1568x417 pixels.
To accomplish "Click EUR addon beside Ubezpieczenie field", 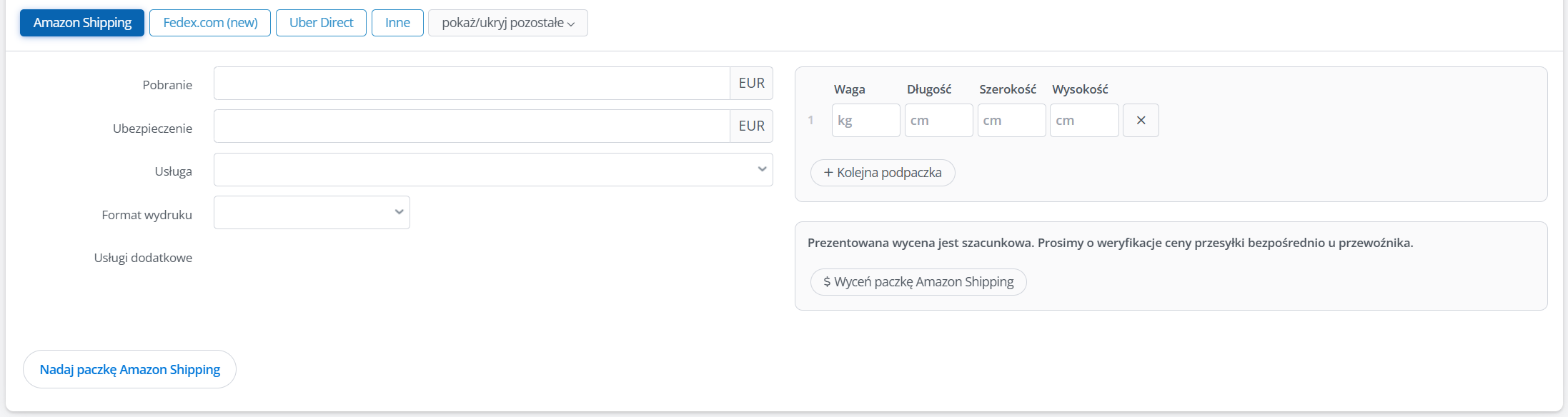I will 751,126.
